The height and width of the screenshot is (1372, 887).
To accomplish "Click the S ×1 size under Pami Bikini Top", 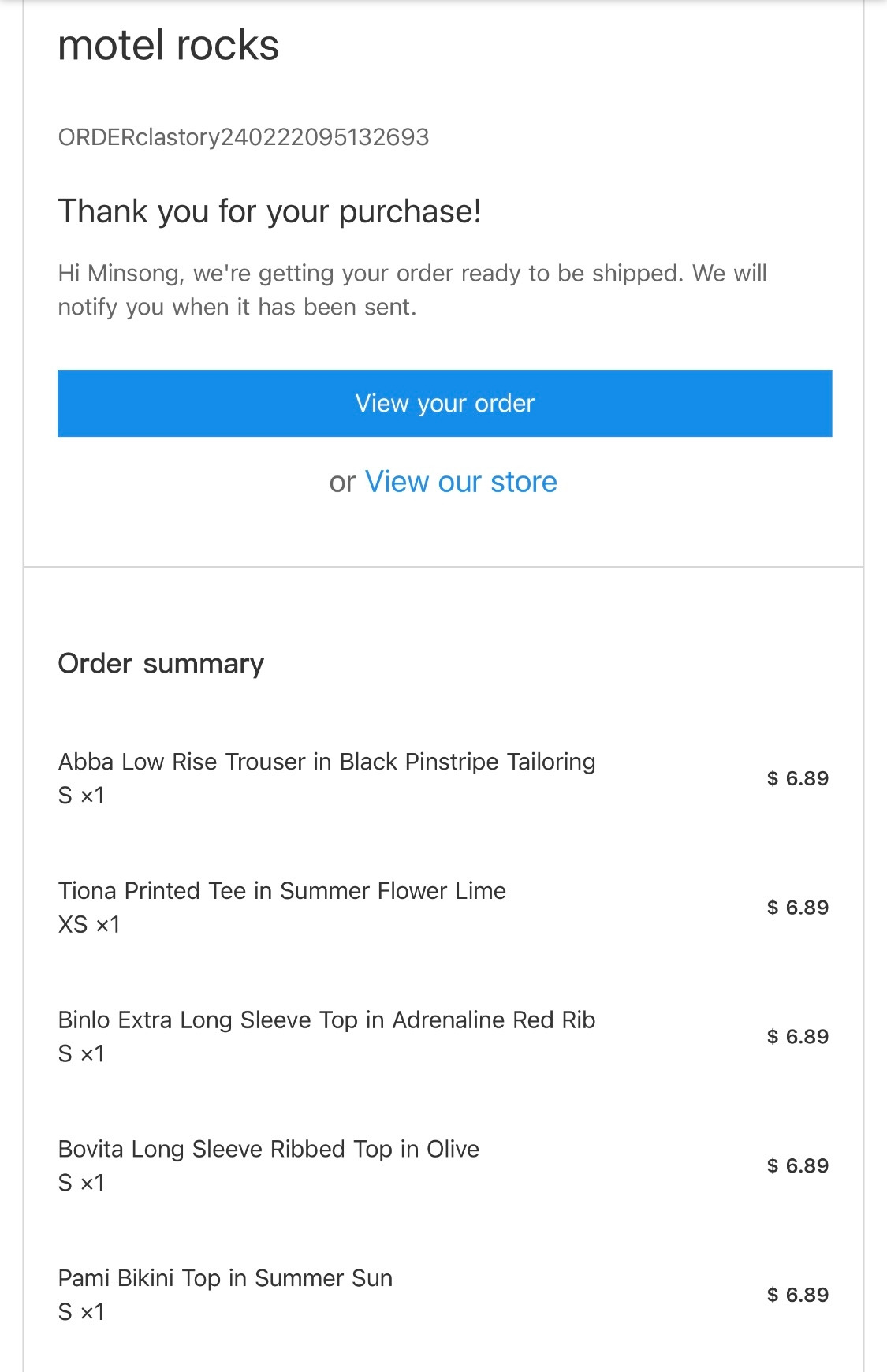I will (x=81, y=1312).
